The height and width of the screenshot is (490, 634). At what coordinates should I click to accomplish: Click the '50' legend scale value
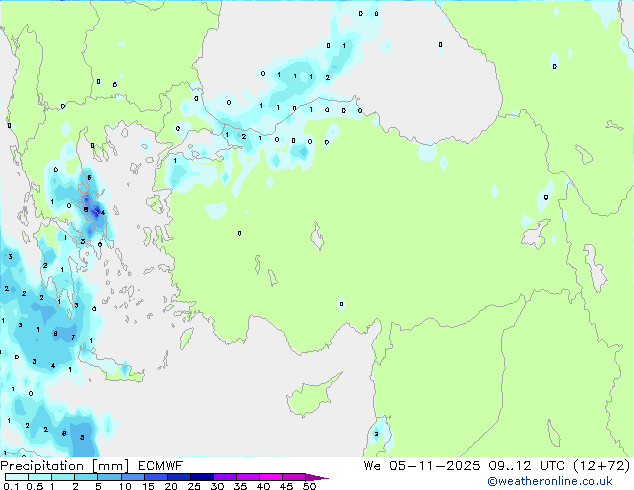(310, 486)
